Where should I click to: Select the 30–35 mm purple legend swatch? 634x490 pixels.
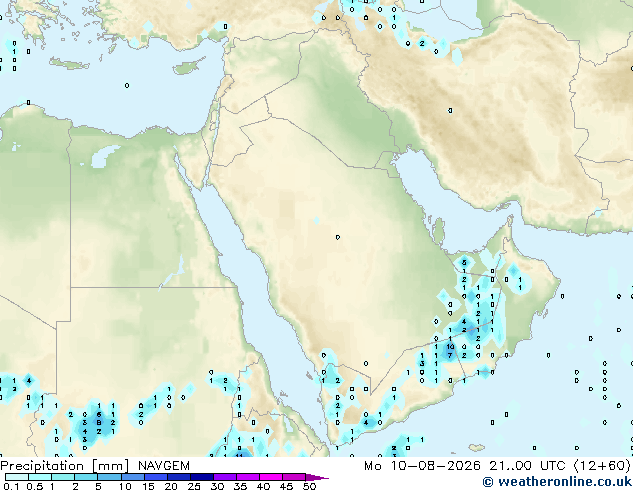click(x=225, y=477)
